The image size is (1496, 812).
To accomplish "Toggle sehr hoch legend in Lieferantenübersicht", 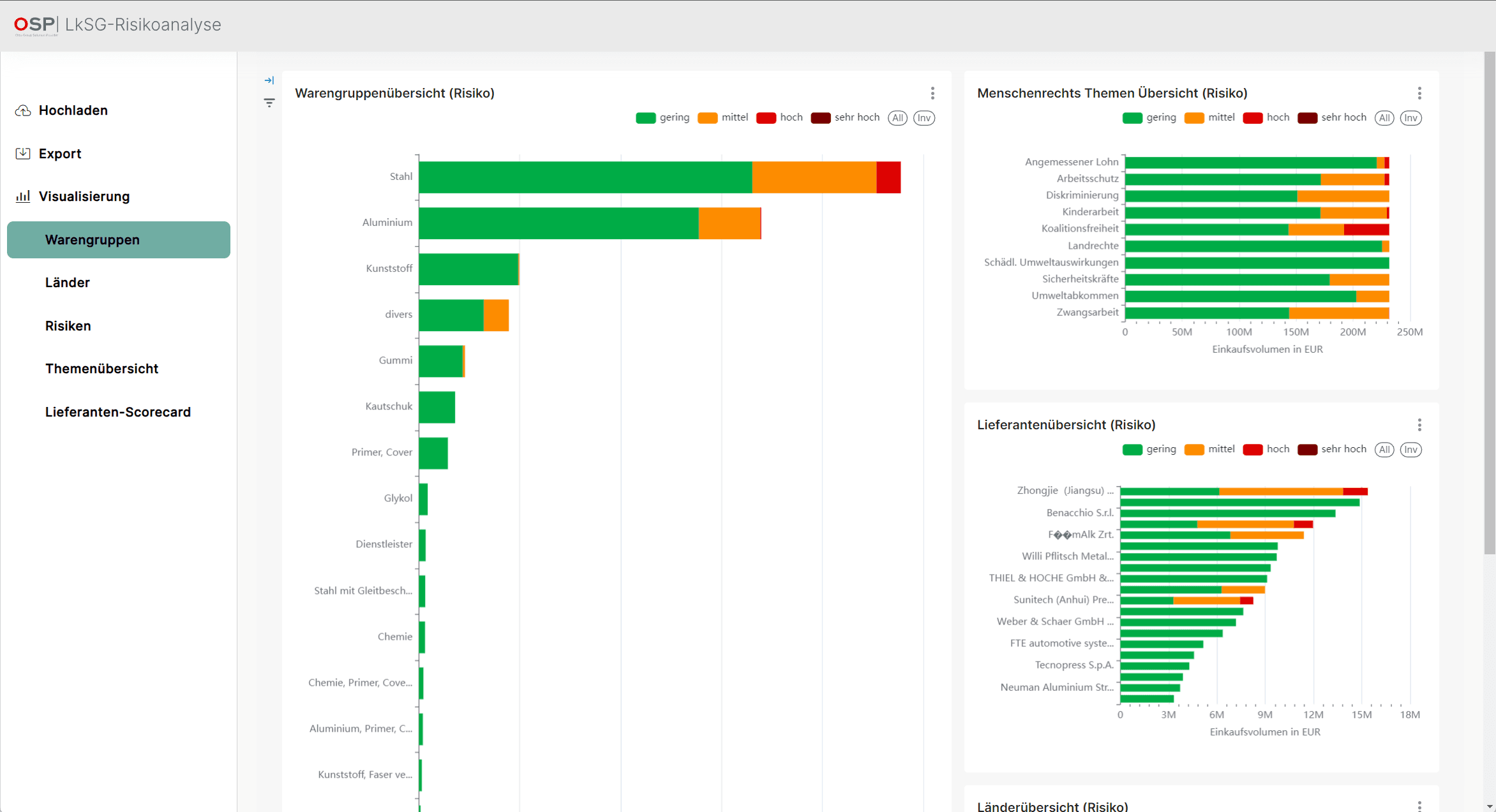I will point(1332,449).
